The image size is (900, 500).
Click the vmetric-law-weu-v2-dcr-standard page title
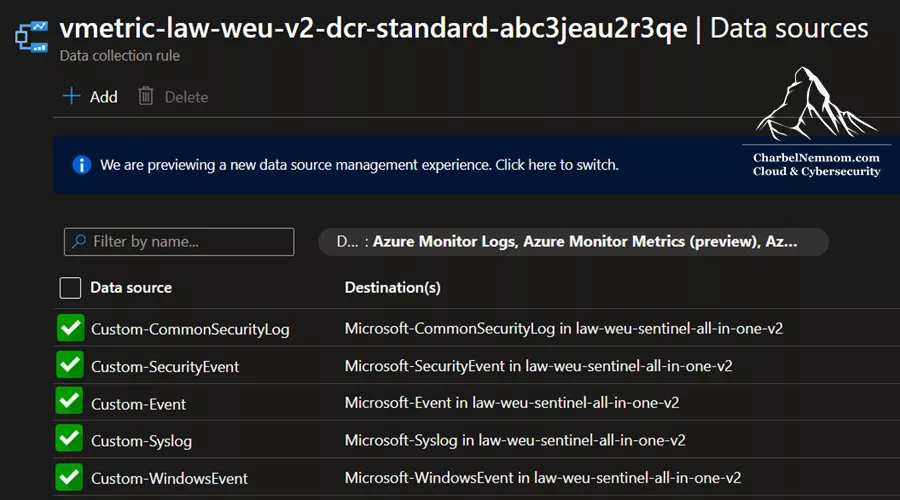tap(373, 29)
